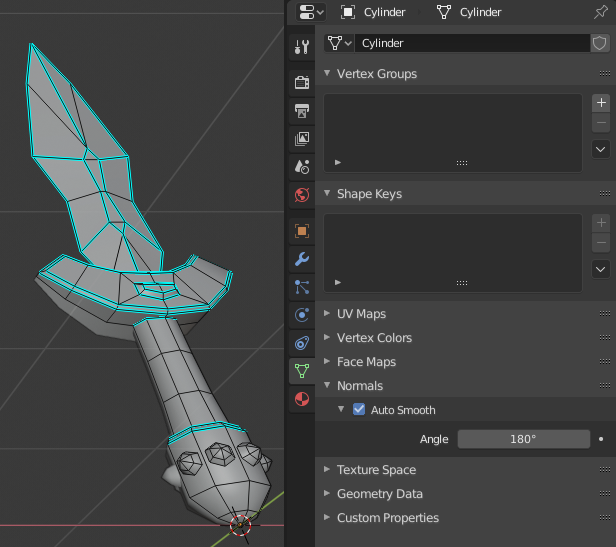This screenshot has width=616, height=547.
Task: Expand the Texture Space panel
Action: (327, 469)
